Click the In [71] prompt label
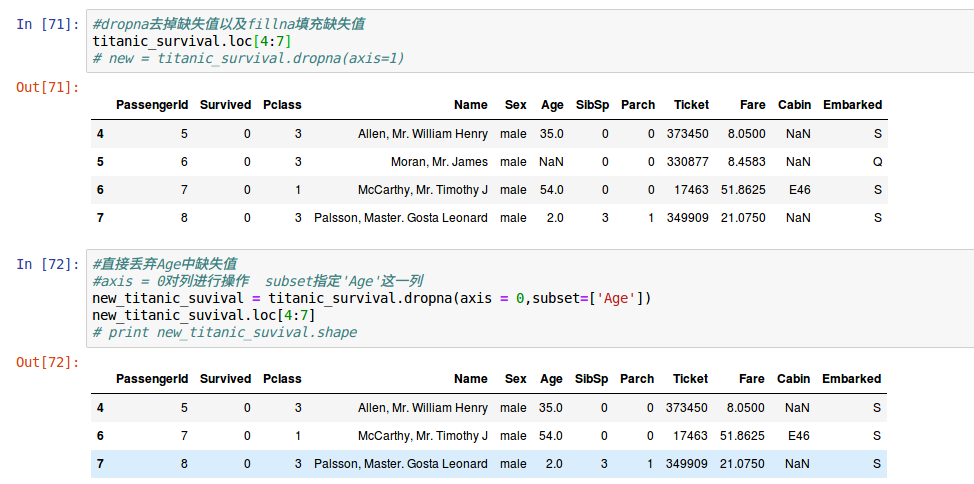 (x=48, y=25)
